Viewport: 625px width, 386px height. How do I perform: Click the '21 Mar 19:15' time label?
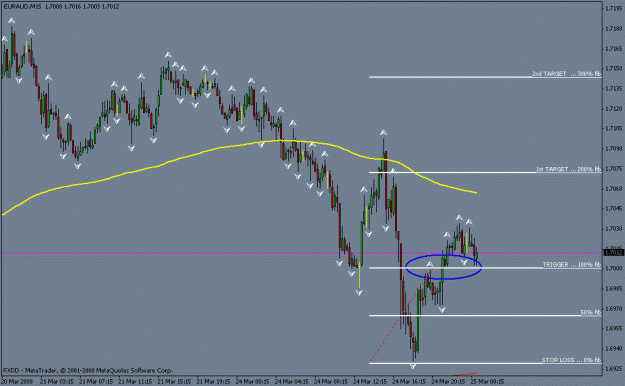click(x=213, y=382)
